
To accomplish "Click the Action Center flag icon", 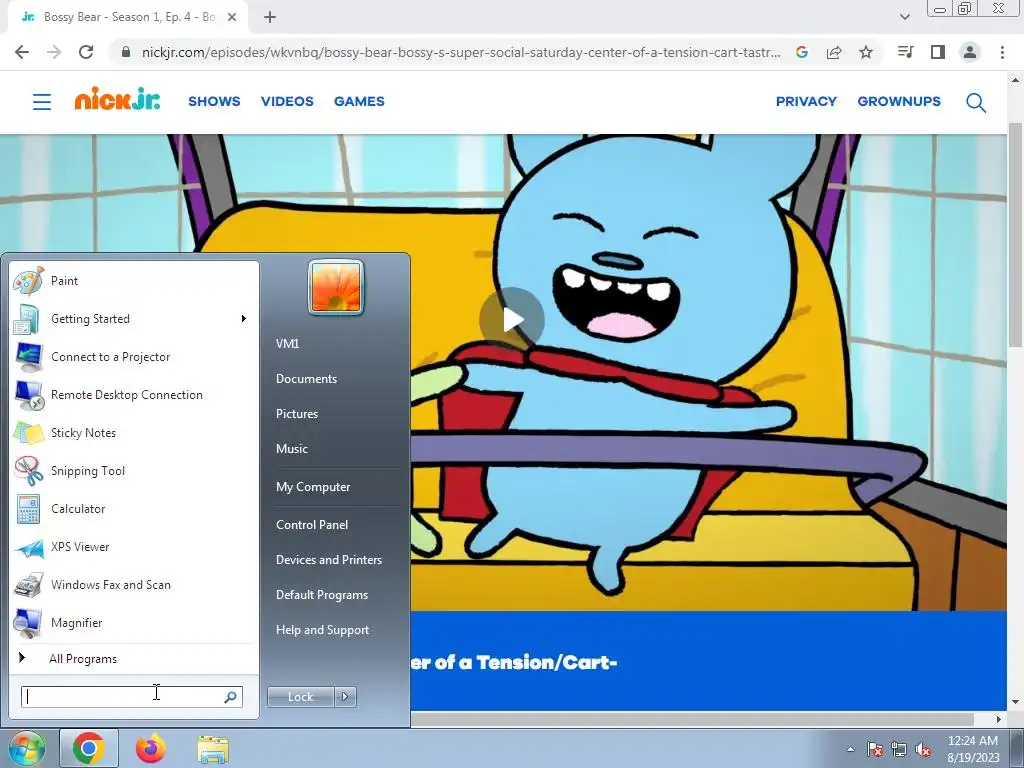I will point(875,749).
